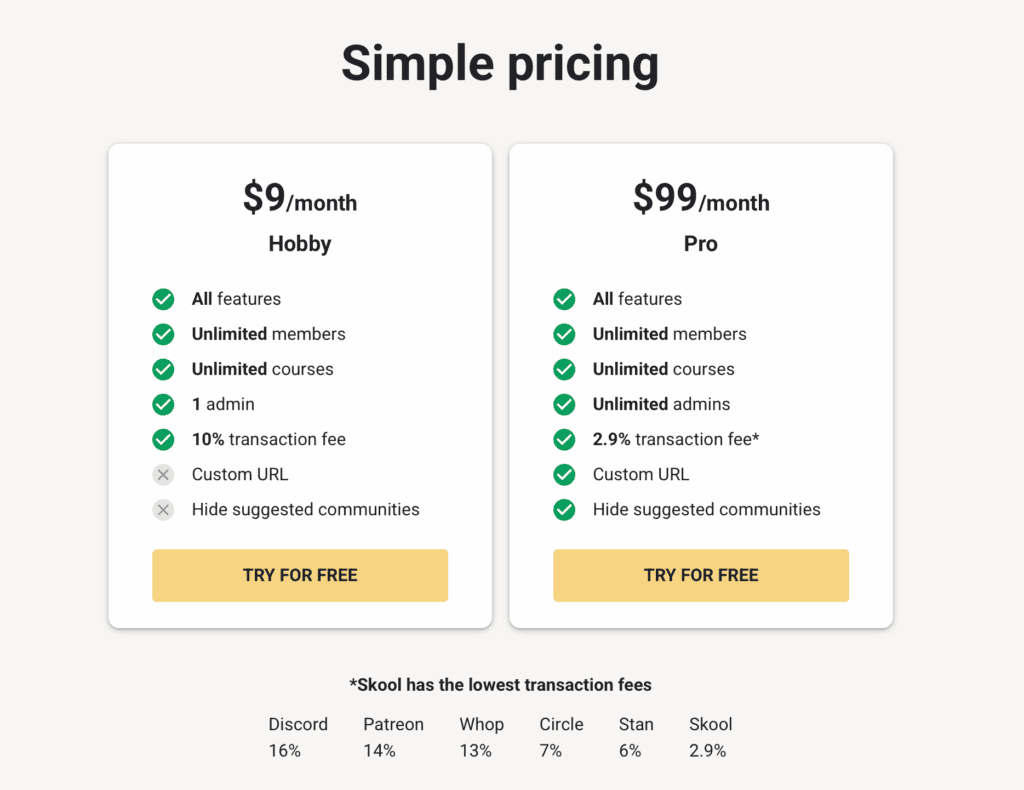Click green check beside Pro Custom URL
Viewport: 1024px width, 790px height.
tap(564, 475)
